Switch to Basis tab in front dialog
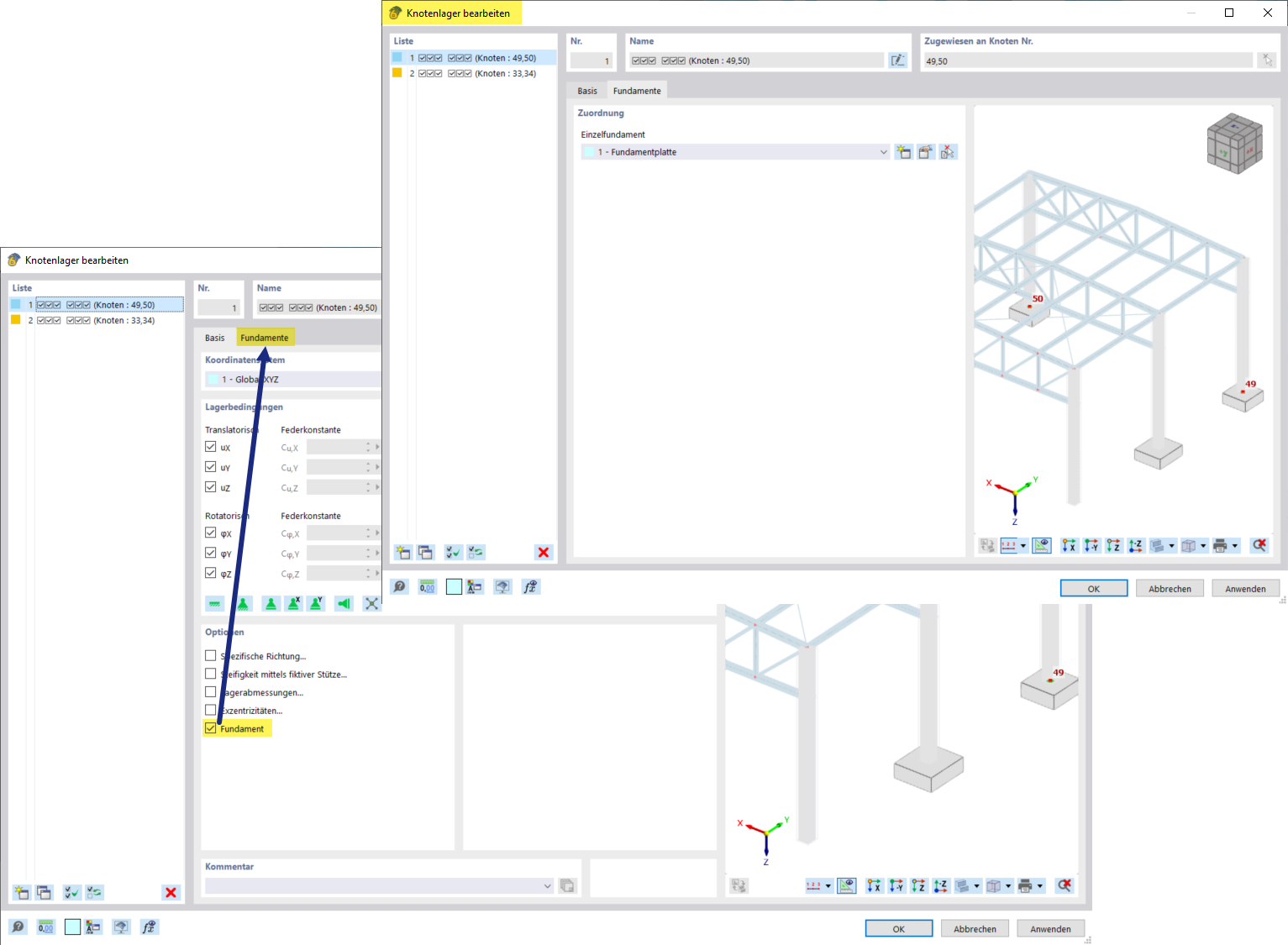The image size is (1288, 945). (x=587, y=91)
